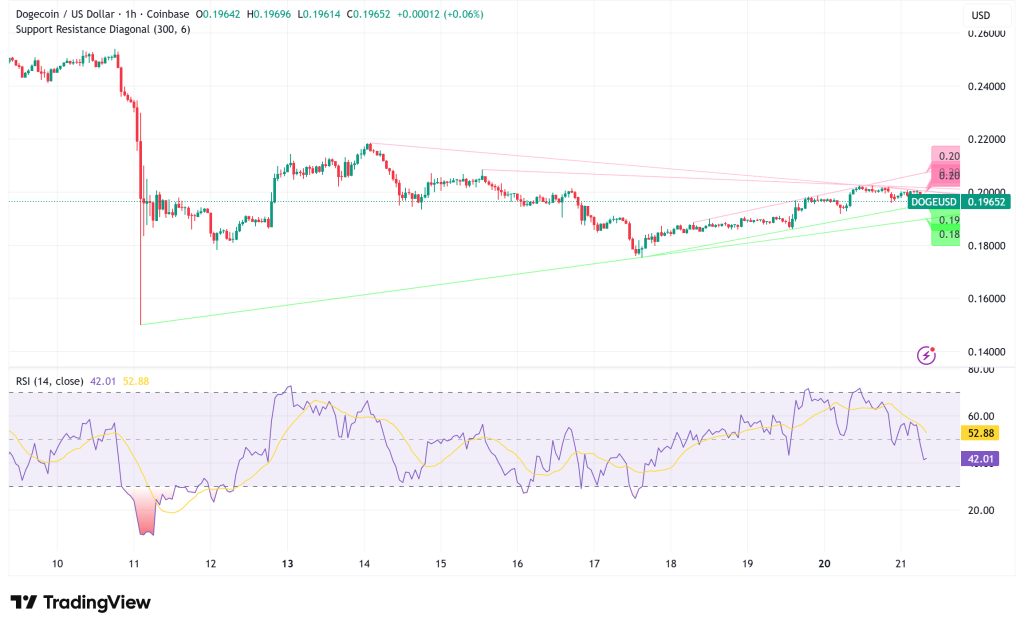Click the 0.16000 price axis level
1024x629 pixels.
pos(987,299)
